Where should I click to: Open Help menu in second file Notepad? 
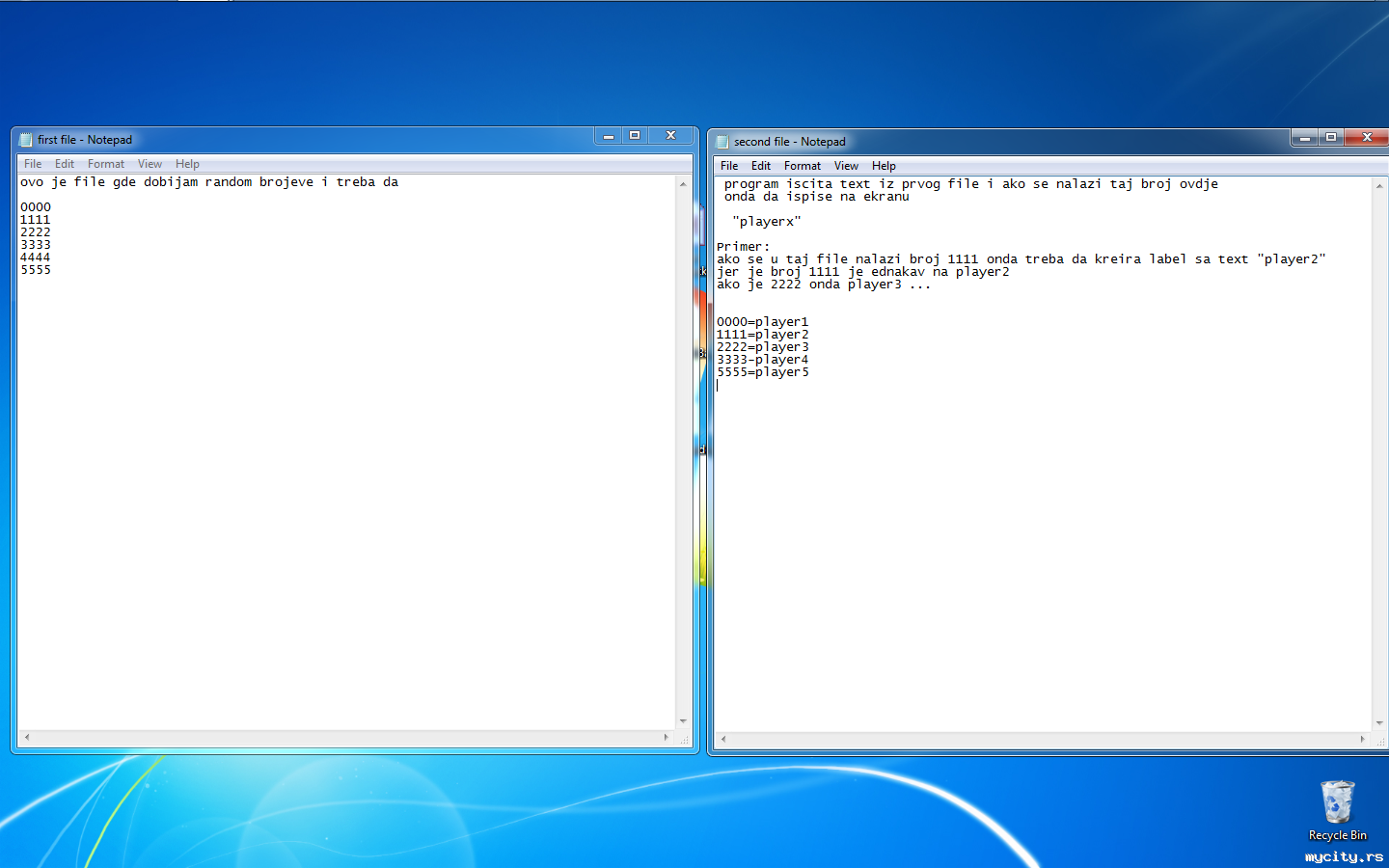point(884,166)
